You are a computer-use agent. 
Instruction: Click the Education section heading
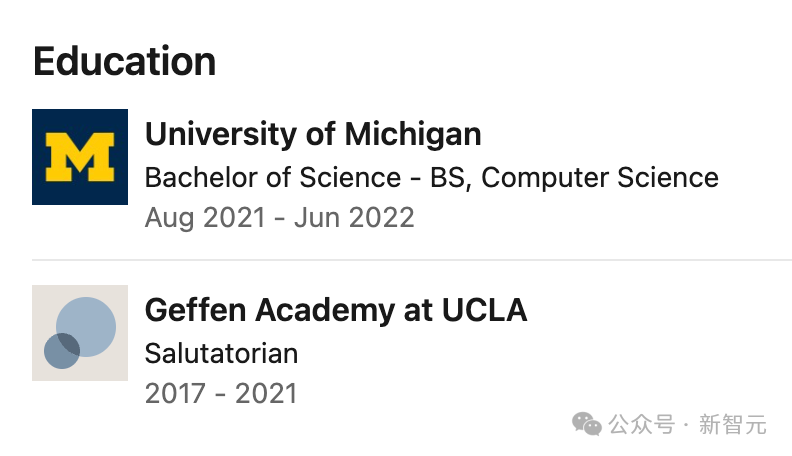pyautogui.click(x=124, y=62)
